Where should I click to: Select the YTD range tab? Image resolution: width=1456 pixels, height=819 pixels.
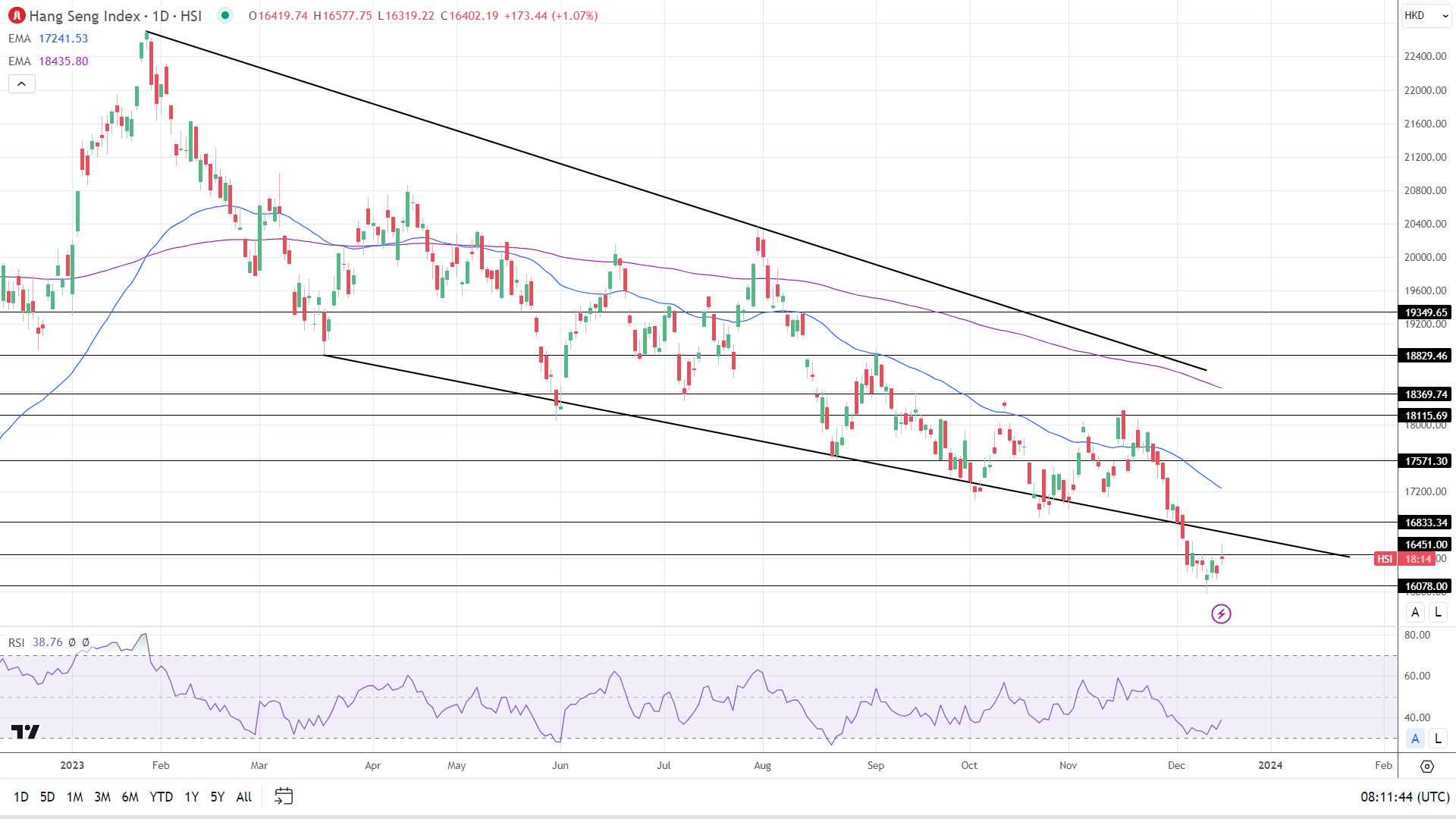pyautogui.click(x=162, y=796)
